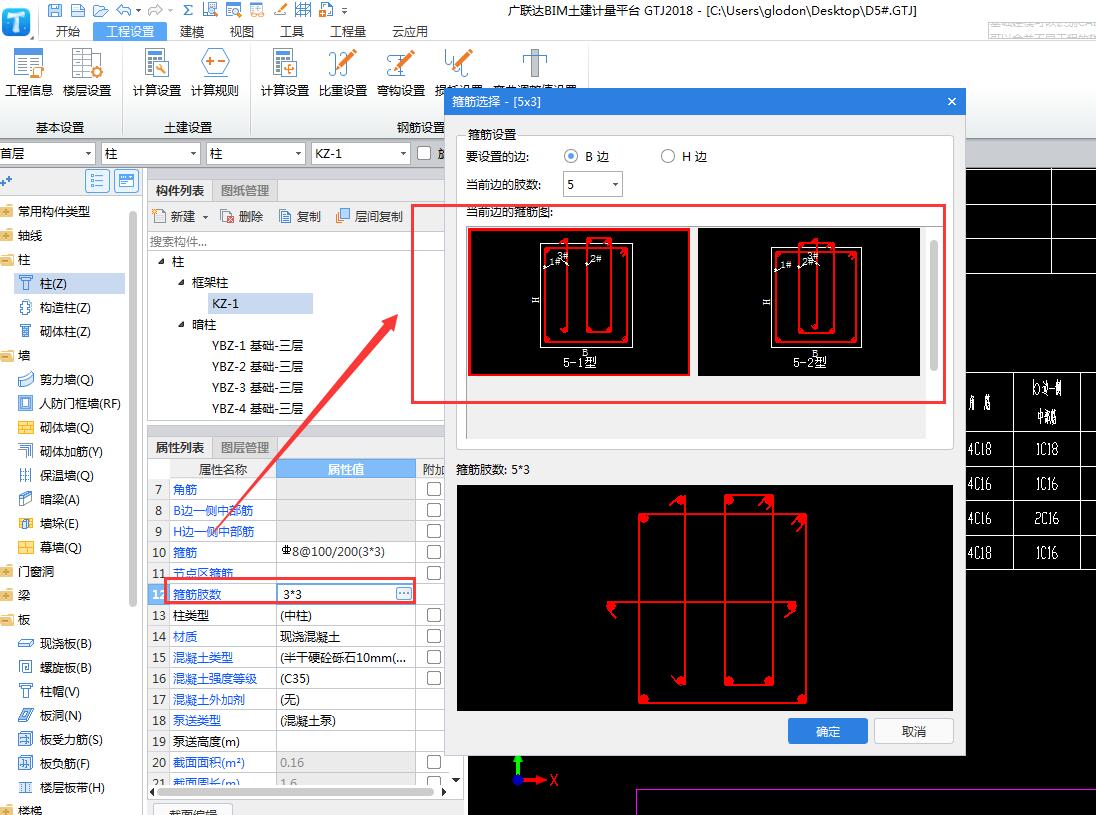Check 附加 box for 柱类型 row
The width and height of the screenshot is (1096, 815).
click(x=434, y=615)
